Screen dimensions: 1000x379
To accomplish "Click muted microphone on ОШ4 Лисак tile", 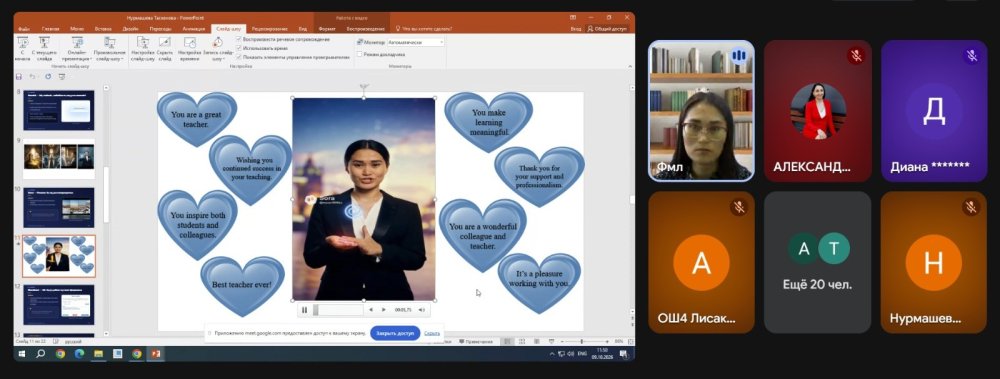I will [x=739, y=207].
